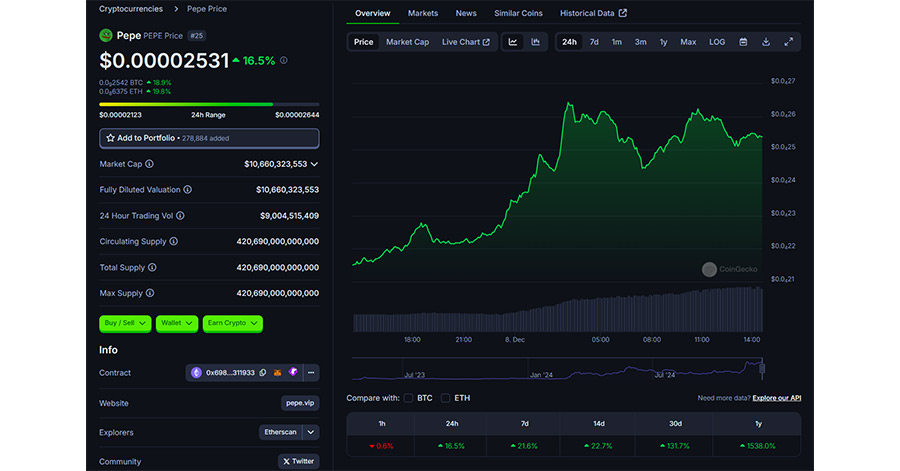Click the Cryptocurrencies breadcrumb link
900x471 pixels.
[131, 9]
